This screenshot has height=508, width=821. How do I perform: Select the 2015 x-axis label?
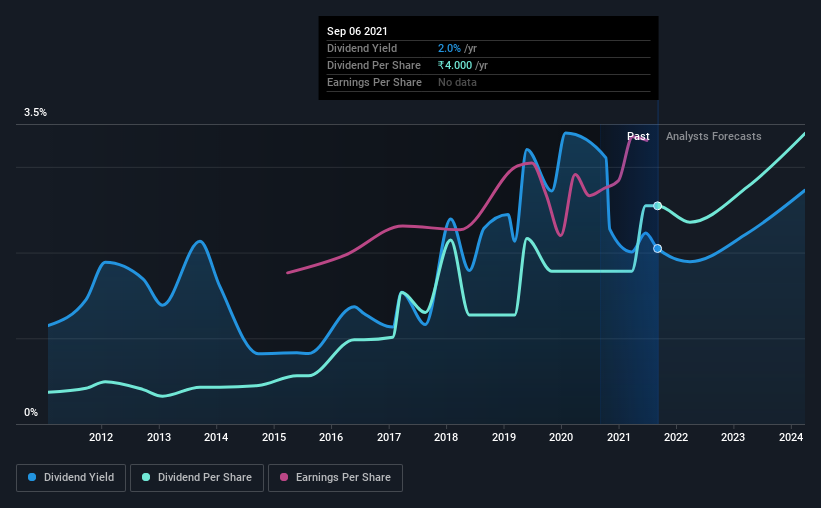[x=274, y=437]
